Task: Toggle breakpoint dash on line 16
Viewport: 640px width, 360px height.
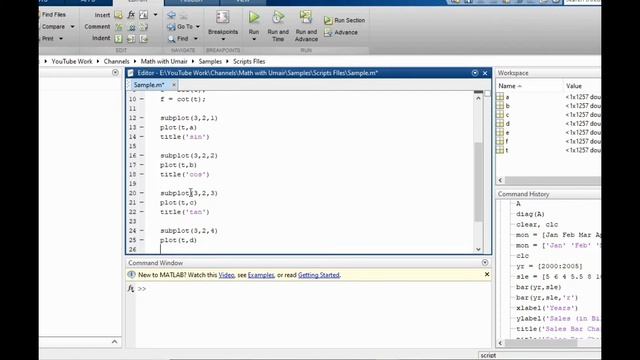Action: [142, 156]
